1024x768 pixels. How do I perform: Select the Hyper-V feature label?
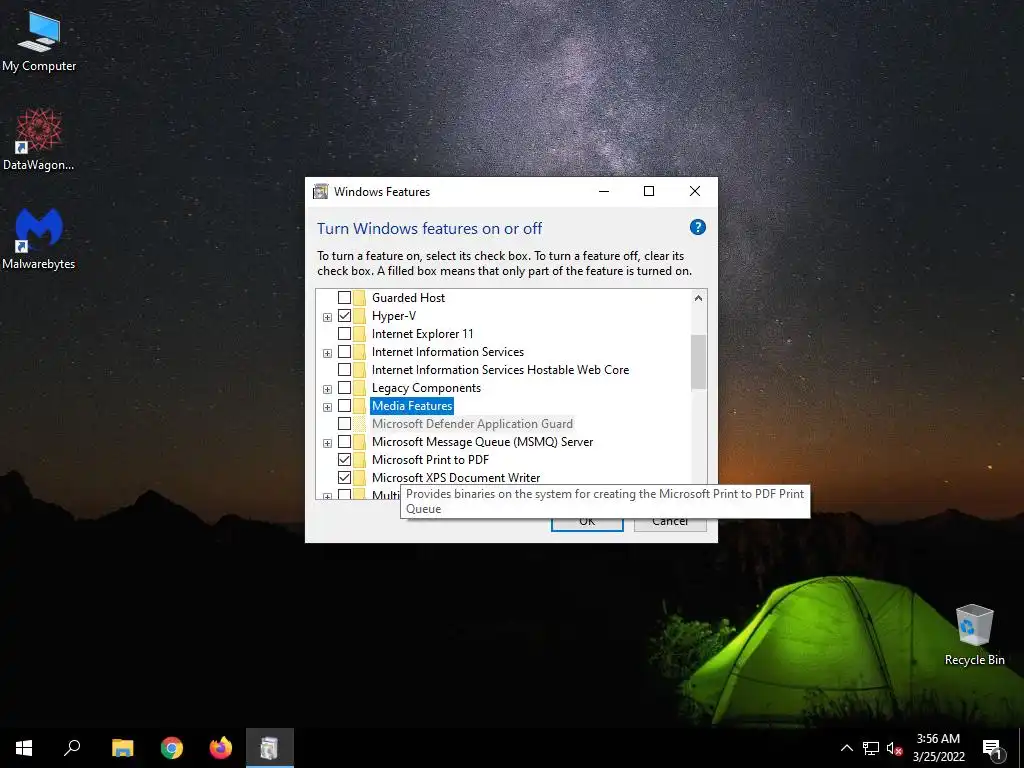(394, 315)
